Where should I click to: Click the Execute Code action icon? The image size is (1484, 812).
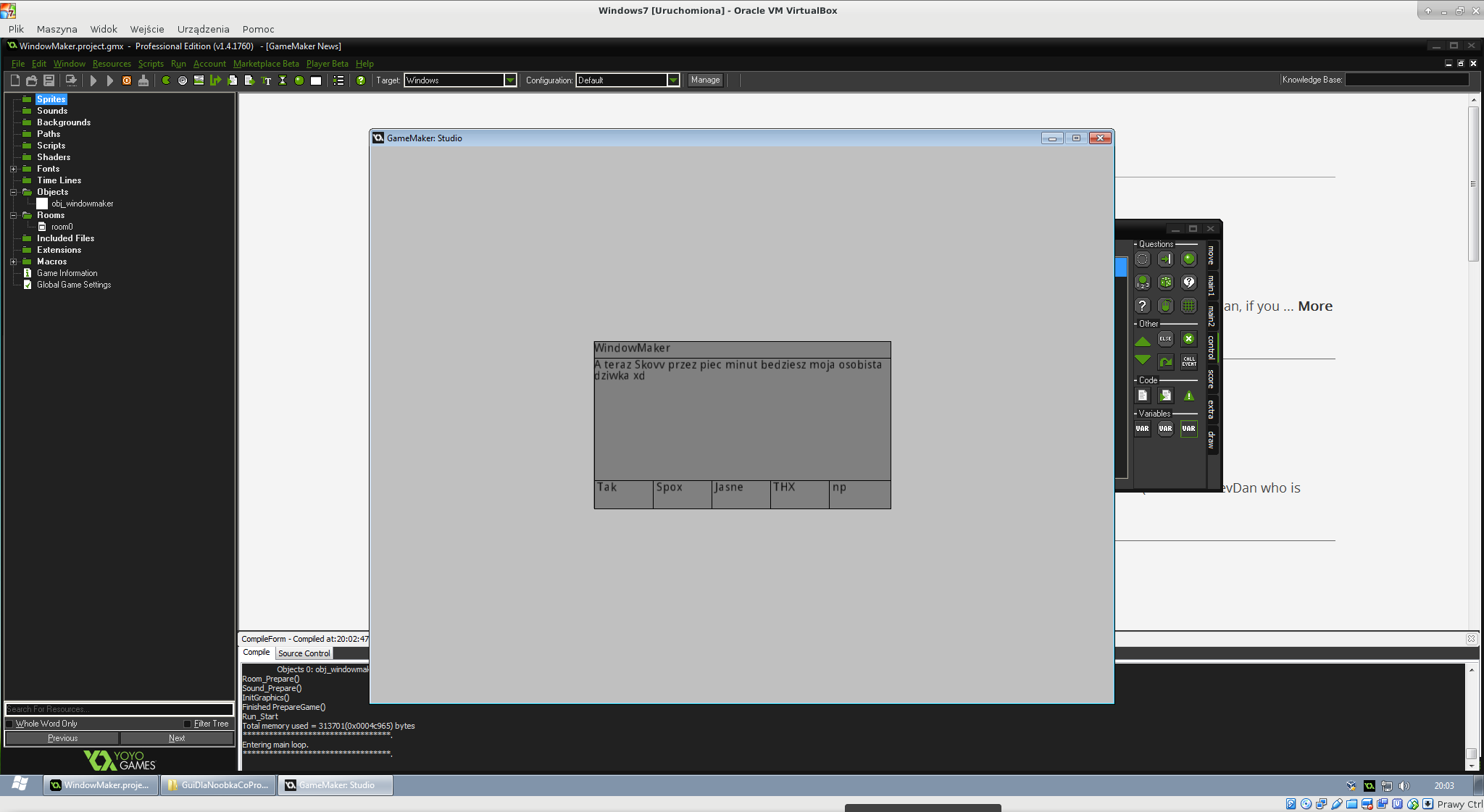coord(1143,395)
